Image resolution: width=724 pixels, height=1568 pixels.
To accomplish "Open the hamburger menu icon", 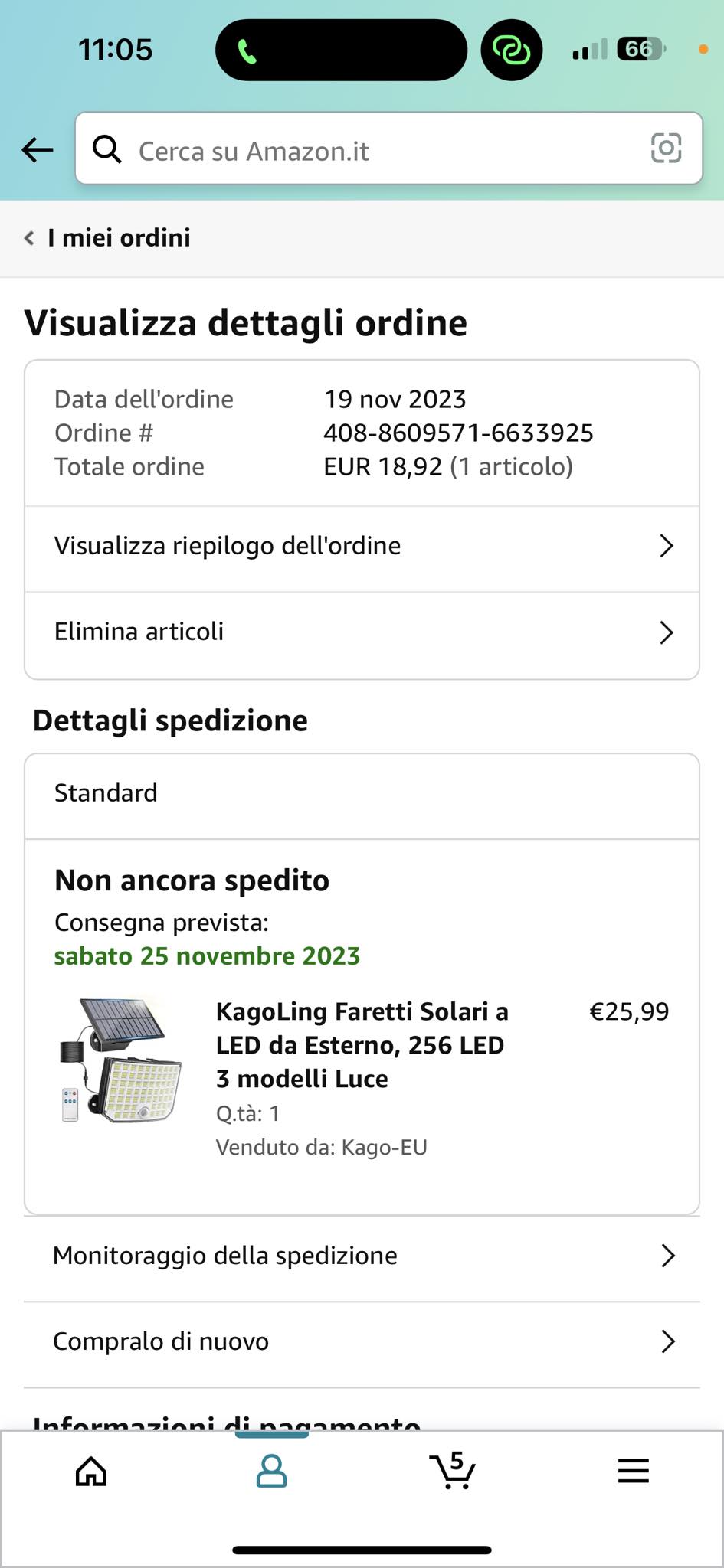I will pos(633,1471).
